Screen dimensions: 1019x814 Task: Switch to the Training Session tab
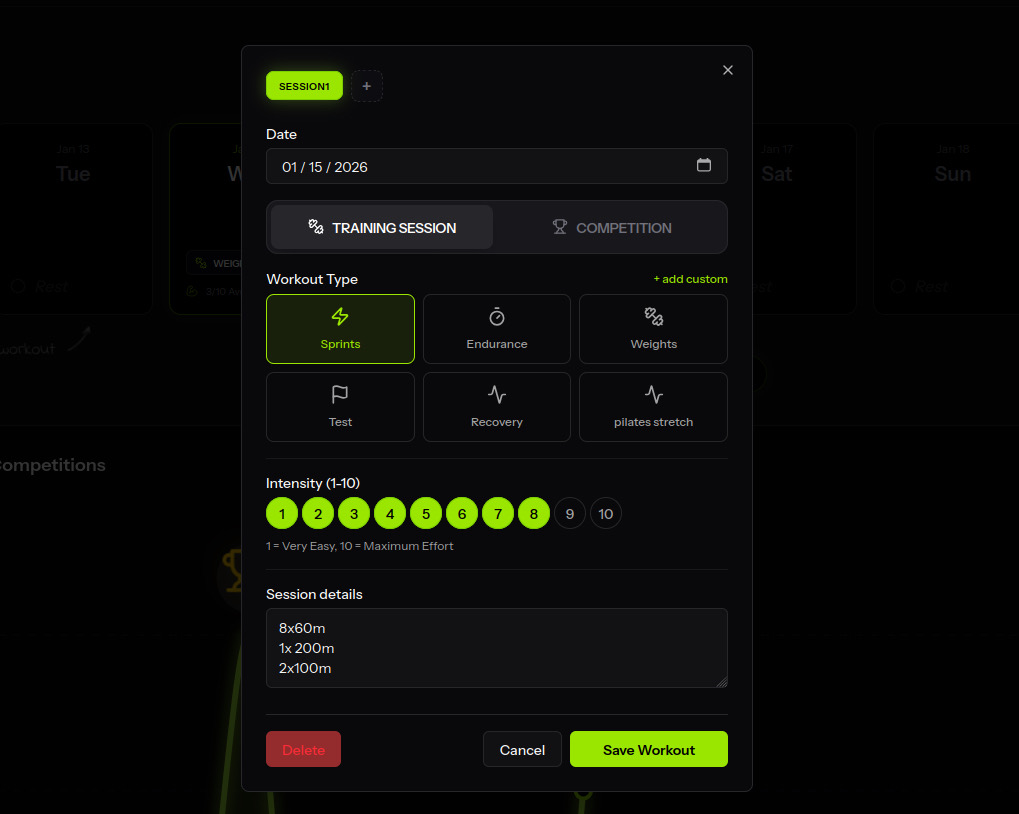[382, 228]
